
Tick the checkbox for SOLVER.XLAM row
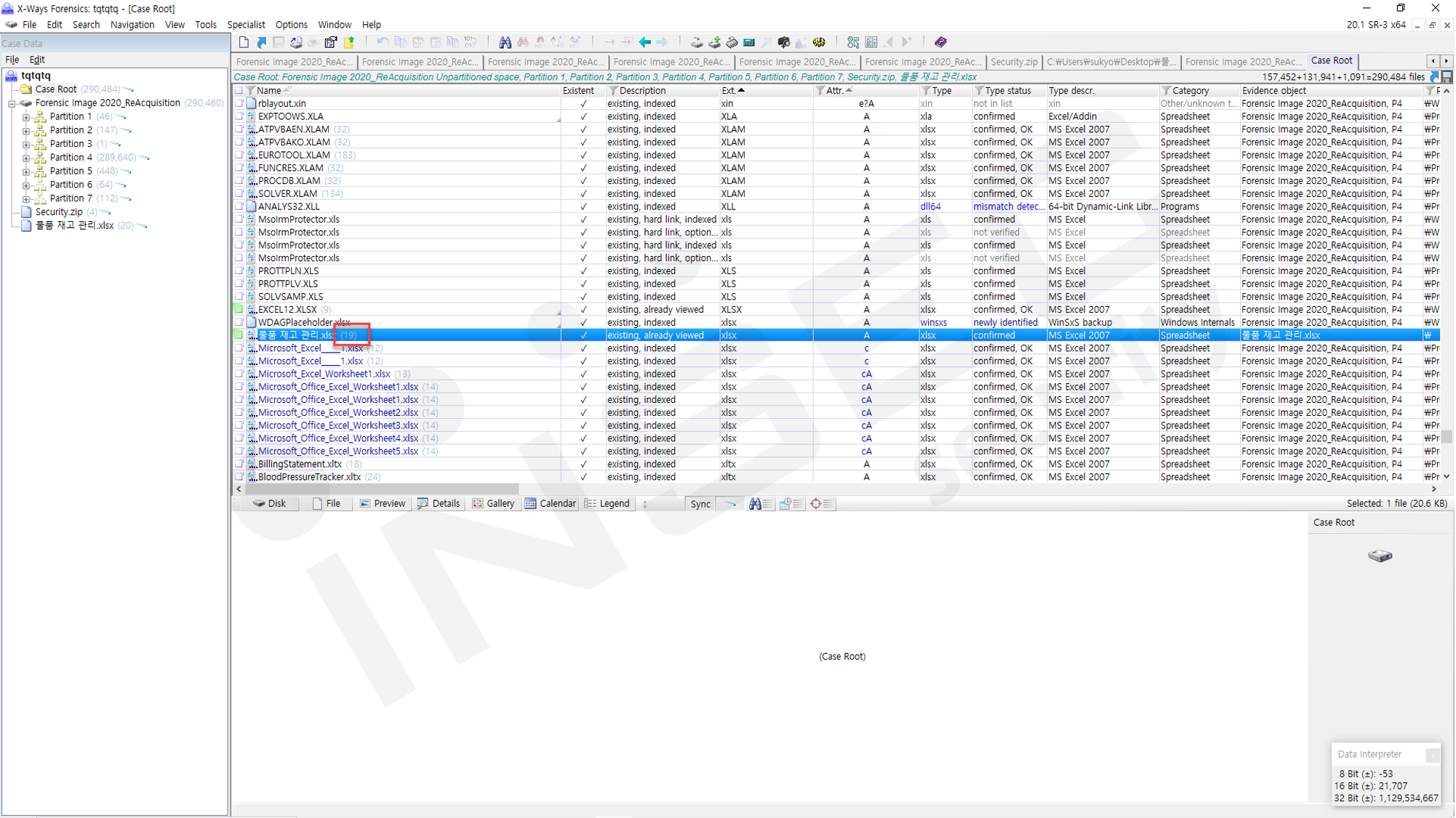(239, 193)
